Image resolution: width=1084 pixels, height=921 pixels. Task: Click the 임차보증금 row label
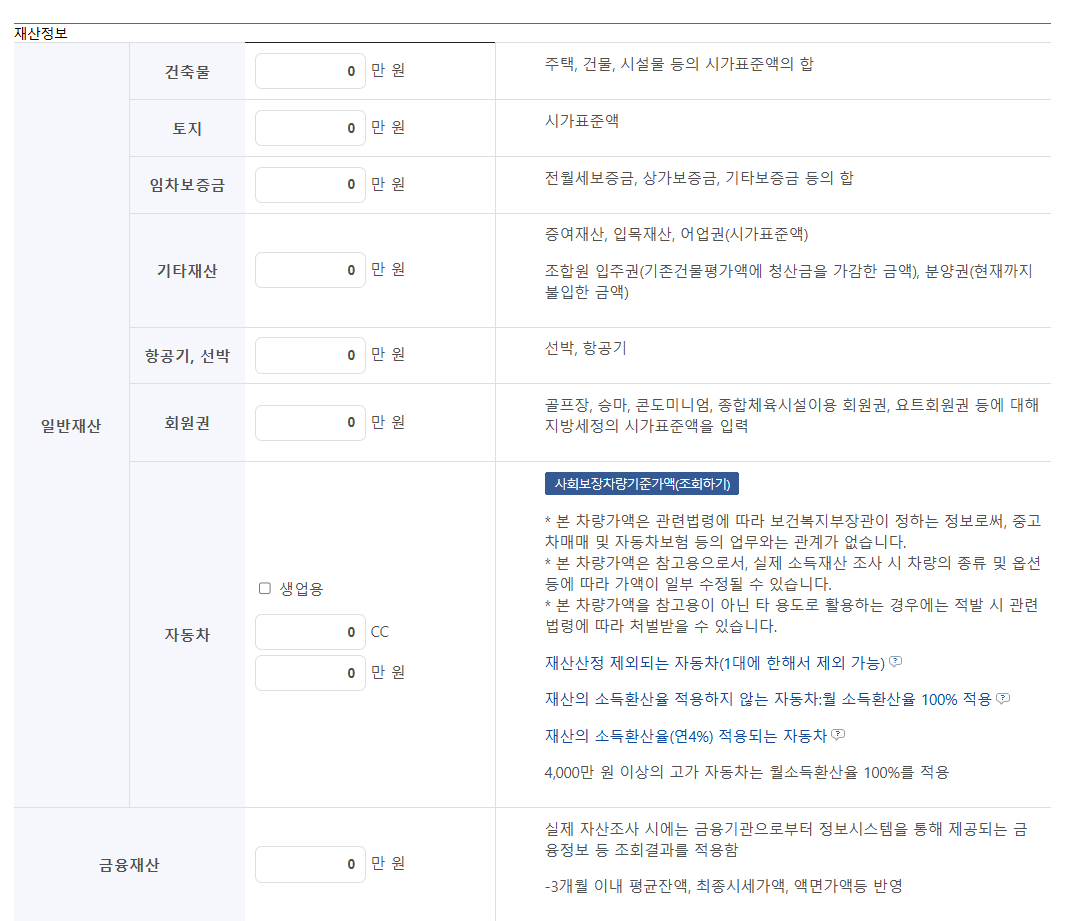coord(187,185)
